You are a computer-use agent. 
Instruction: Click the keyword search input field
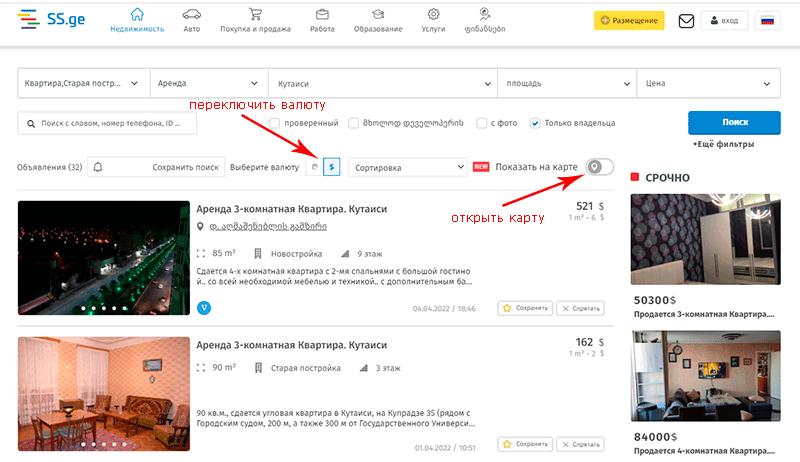pyautogui.click(x=107, y=123)
